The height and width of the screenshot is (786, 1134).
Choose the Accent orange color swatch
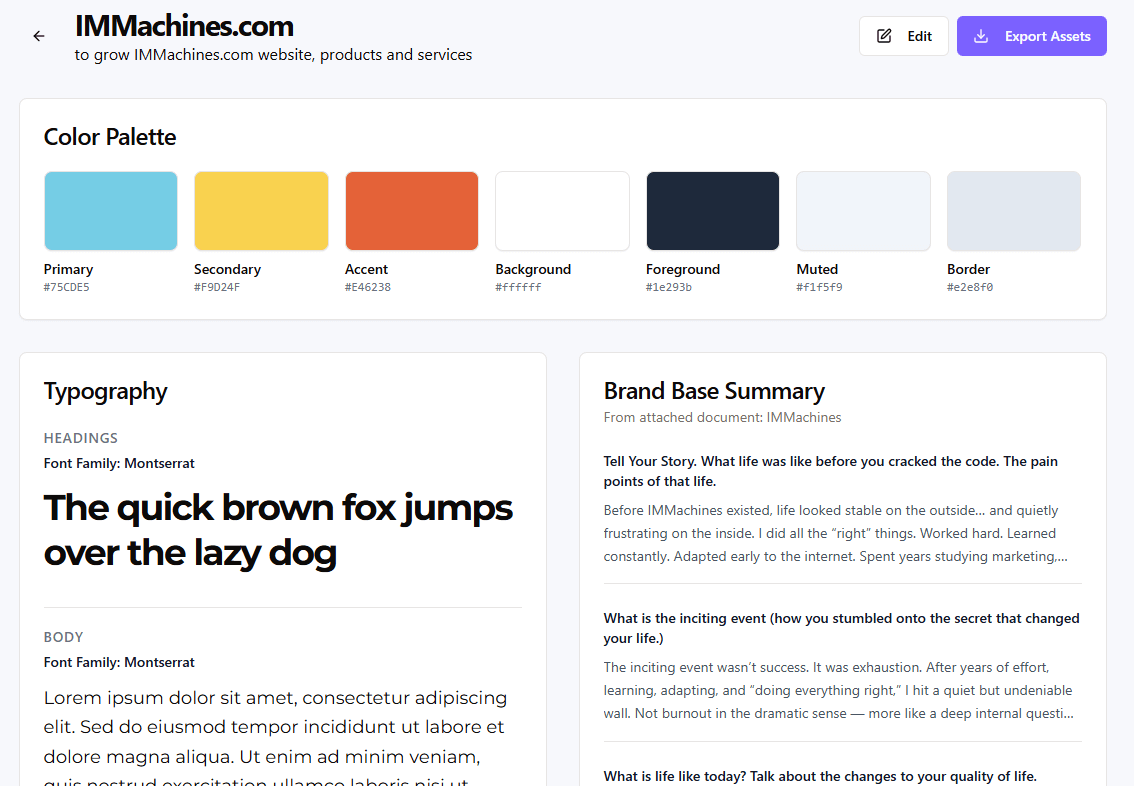[x=412, y=211]
